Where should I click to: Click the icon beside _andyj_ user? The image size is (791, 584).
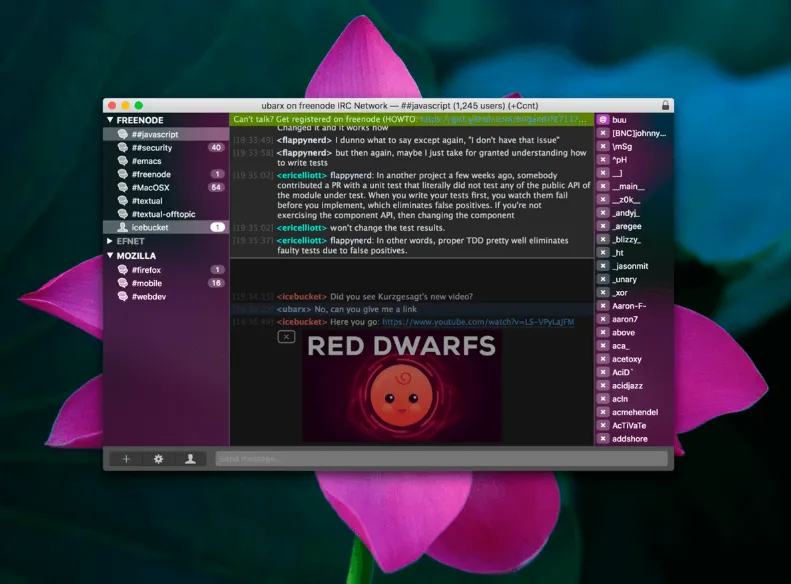coord(603,213)
